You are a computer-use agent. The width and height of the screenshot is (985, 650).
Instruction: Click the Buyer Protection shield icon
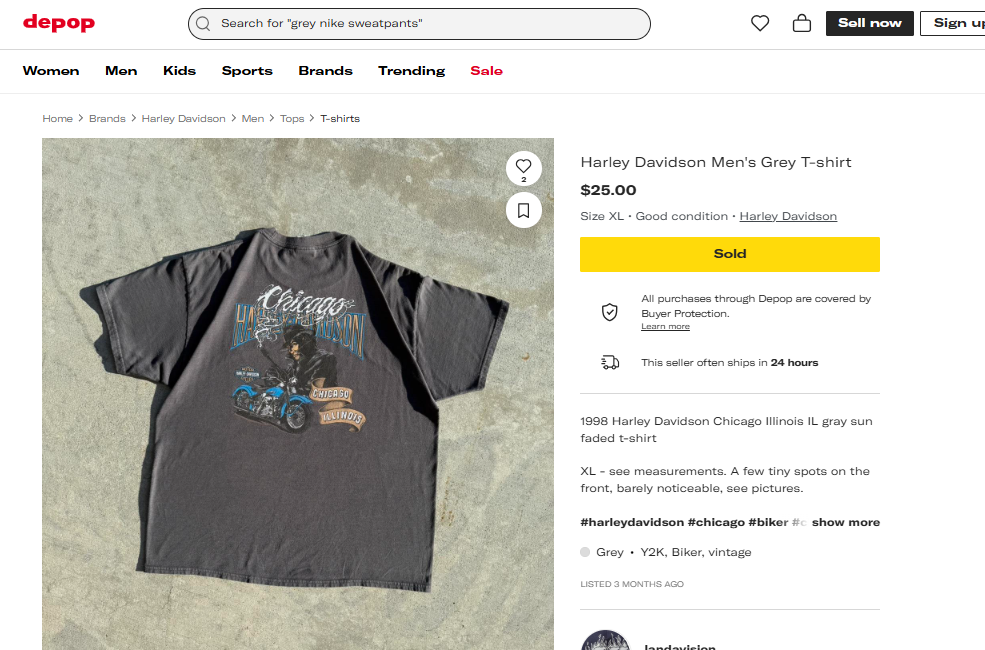[609, 312]
